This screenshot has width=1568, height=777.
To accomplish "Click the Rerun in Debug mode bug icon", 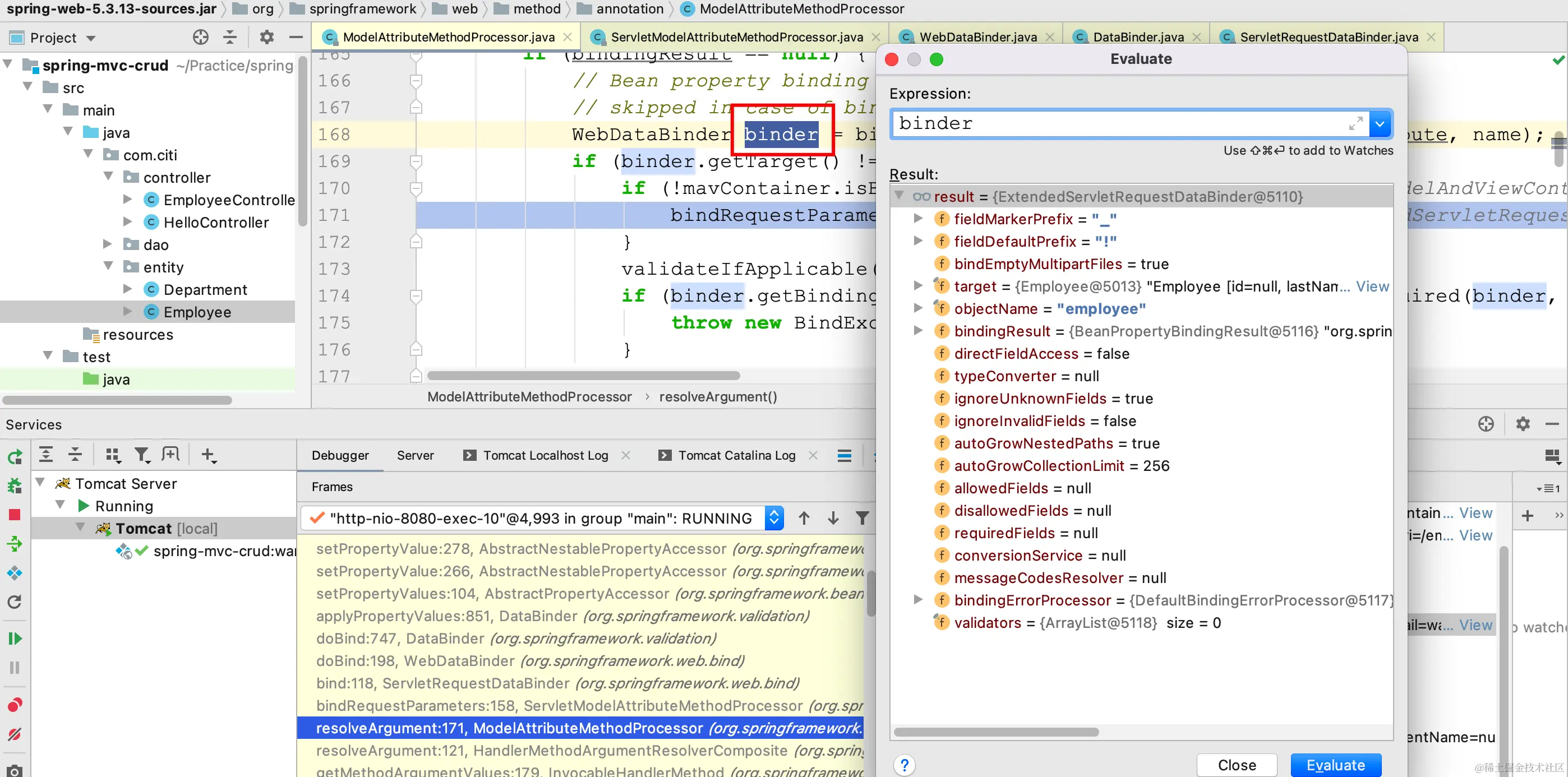I will coord(15,485).
